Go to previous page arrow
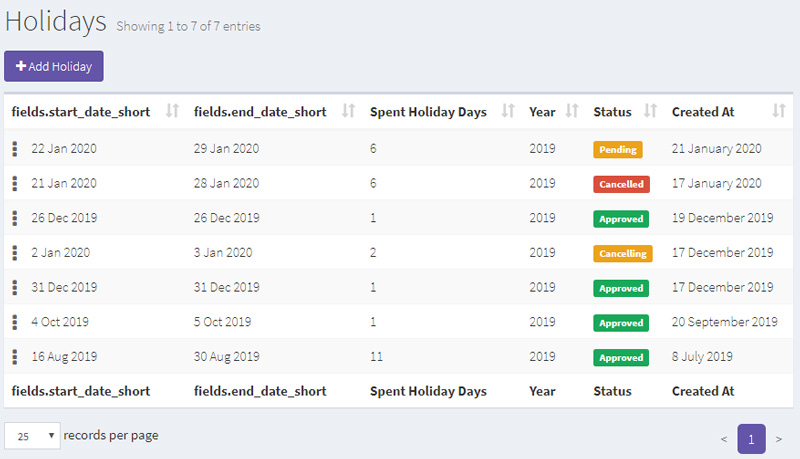 point(723,439)
